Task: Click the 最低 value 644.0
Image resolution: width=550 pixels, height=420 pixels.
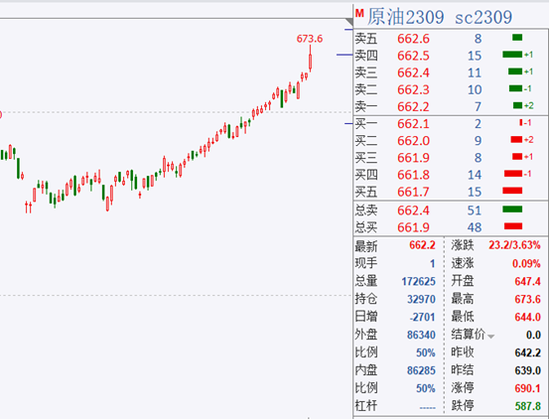Action: pos(528,317)
